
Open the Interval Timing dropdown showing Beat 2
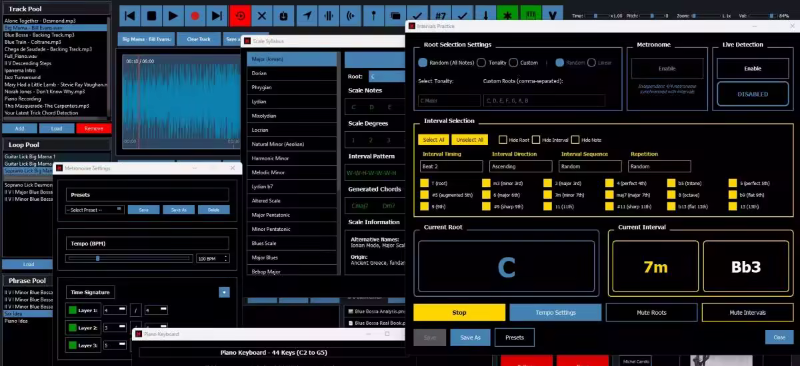click(452, 166)
